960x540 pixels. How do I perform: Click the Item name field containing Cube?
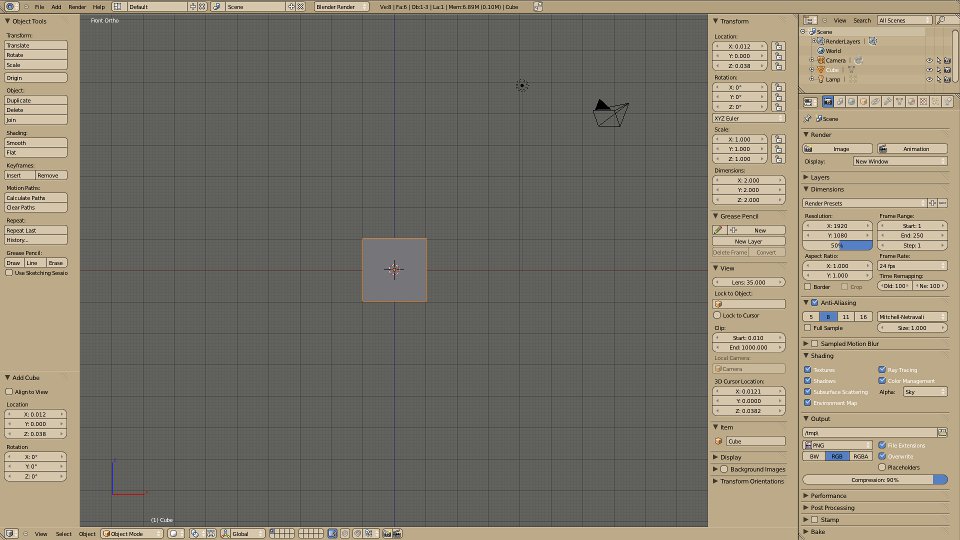(756, 441)
